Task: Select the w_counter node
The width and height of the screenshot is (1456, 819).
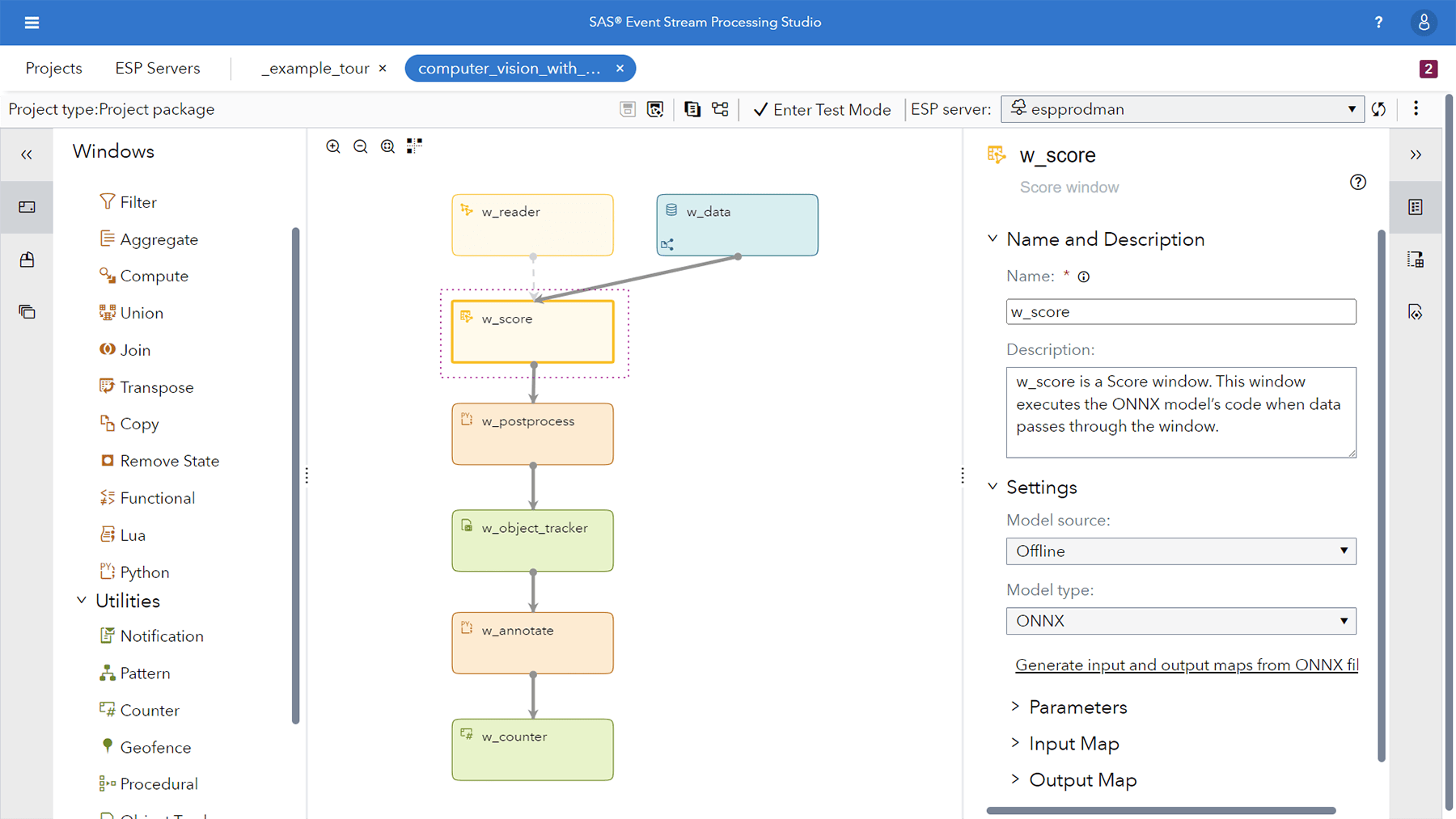Action: (532, 749)
